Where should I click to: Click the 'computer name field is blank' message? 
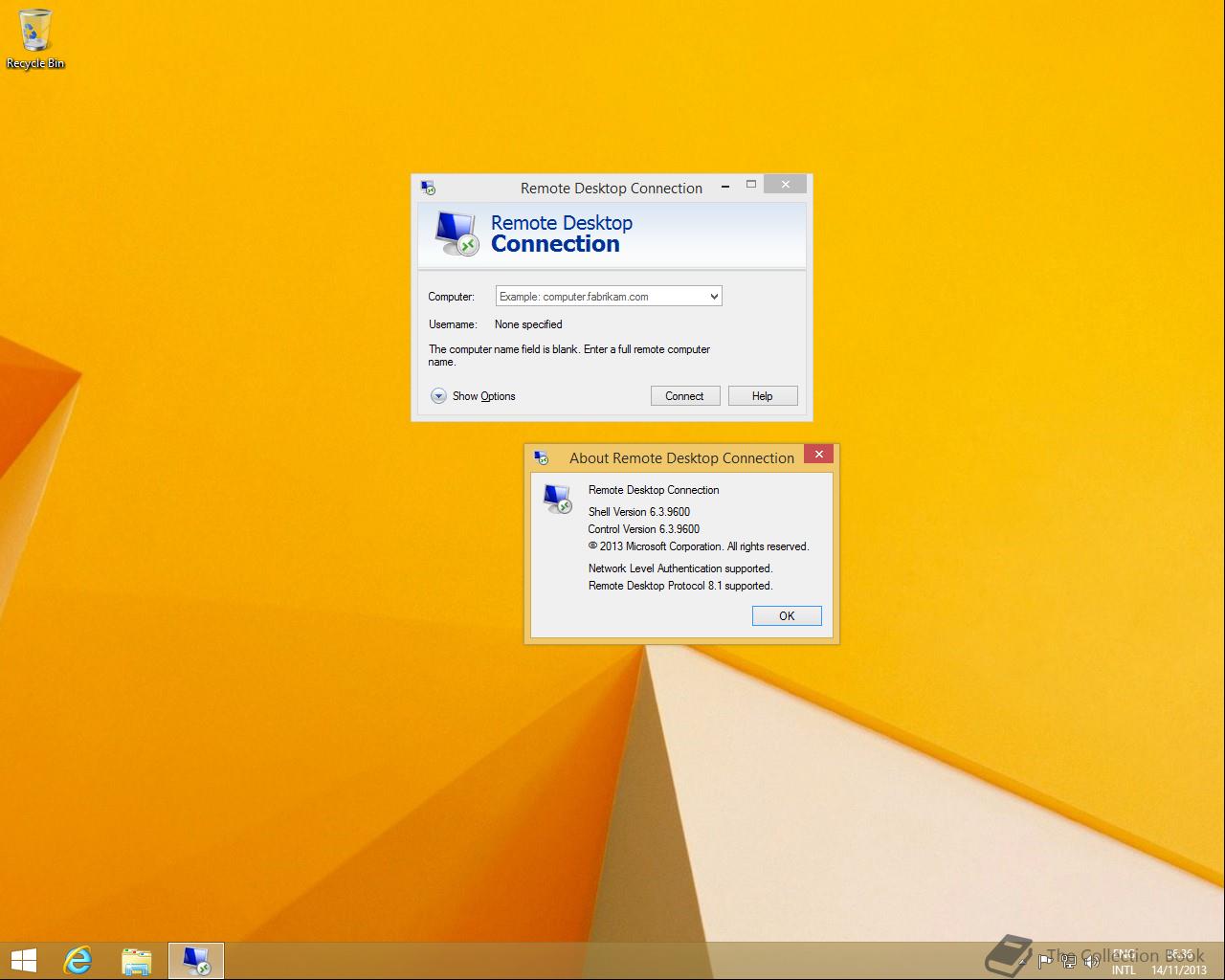click(x=569, y=355)
